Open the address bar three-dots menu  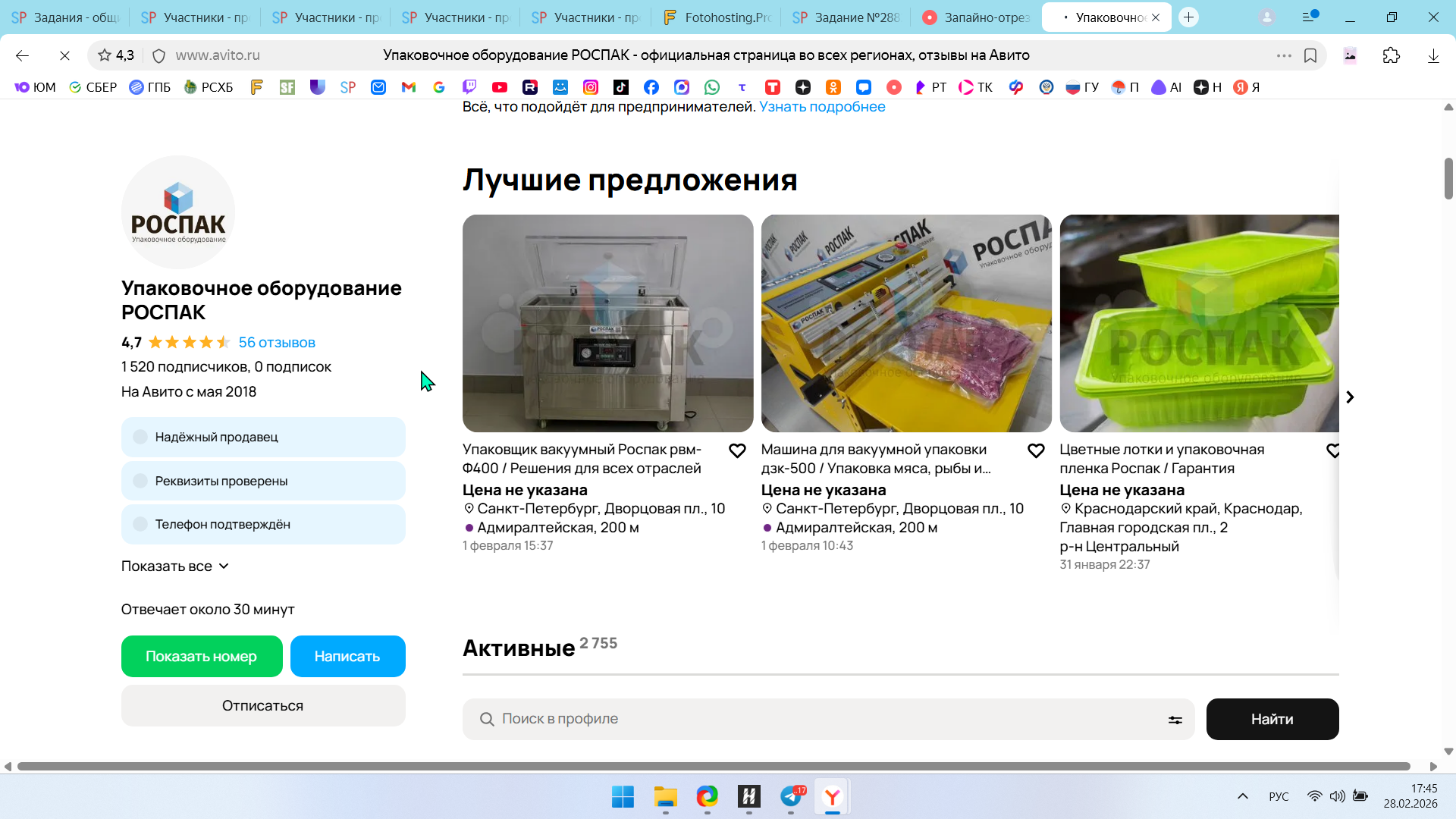(1283, 55)
